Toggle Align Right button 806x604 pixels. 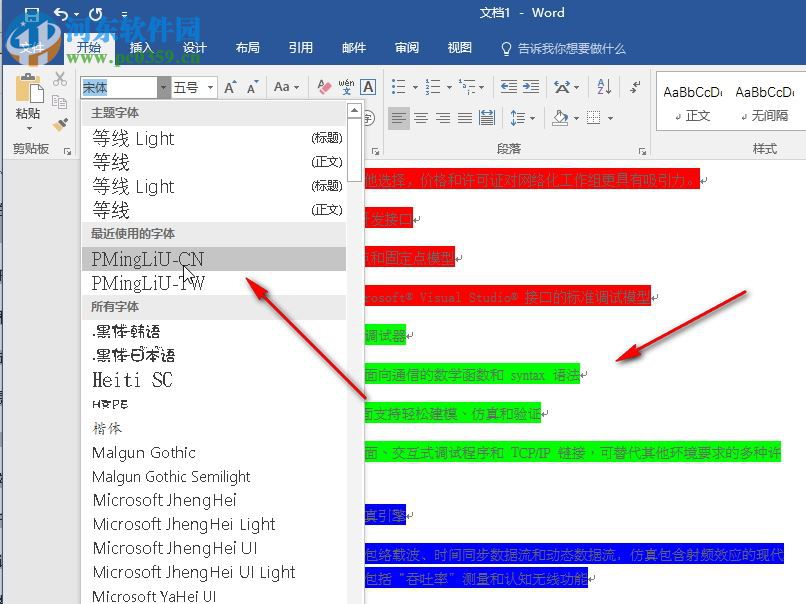coord(443,118)
